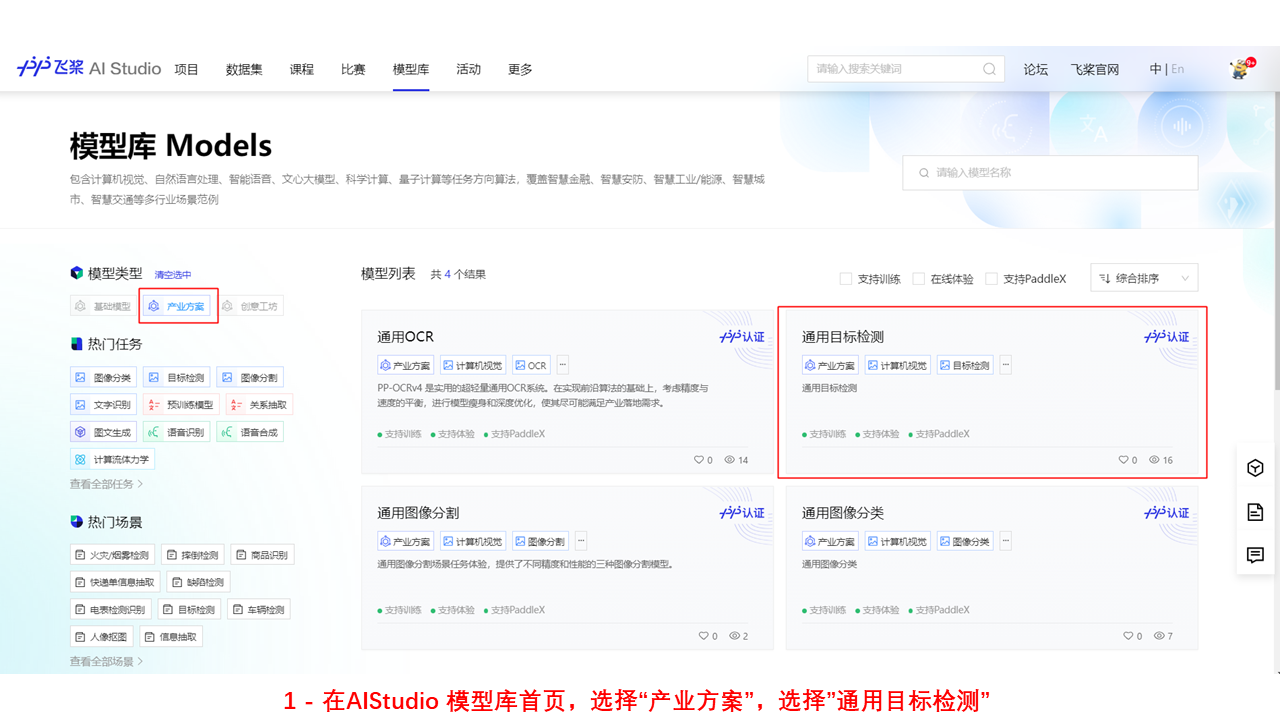This screenshot has height=720, width=1280.
Task: Toggle the 创意工坊 model type filter
Action: [250, 306]
